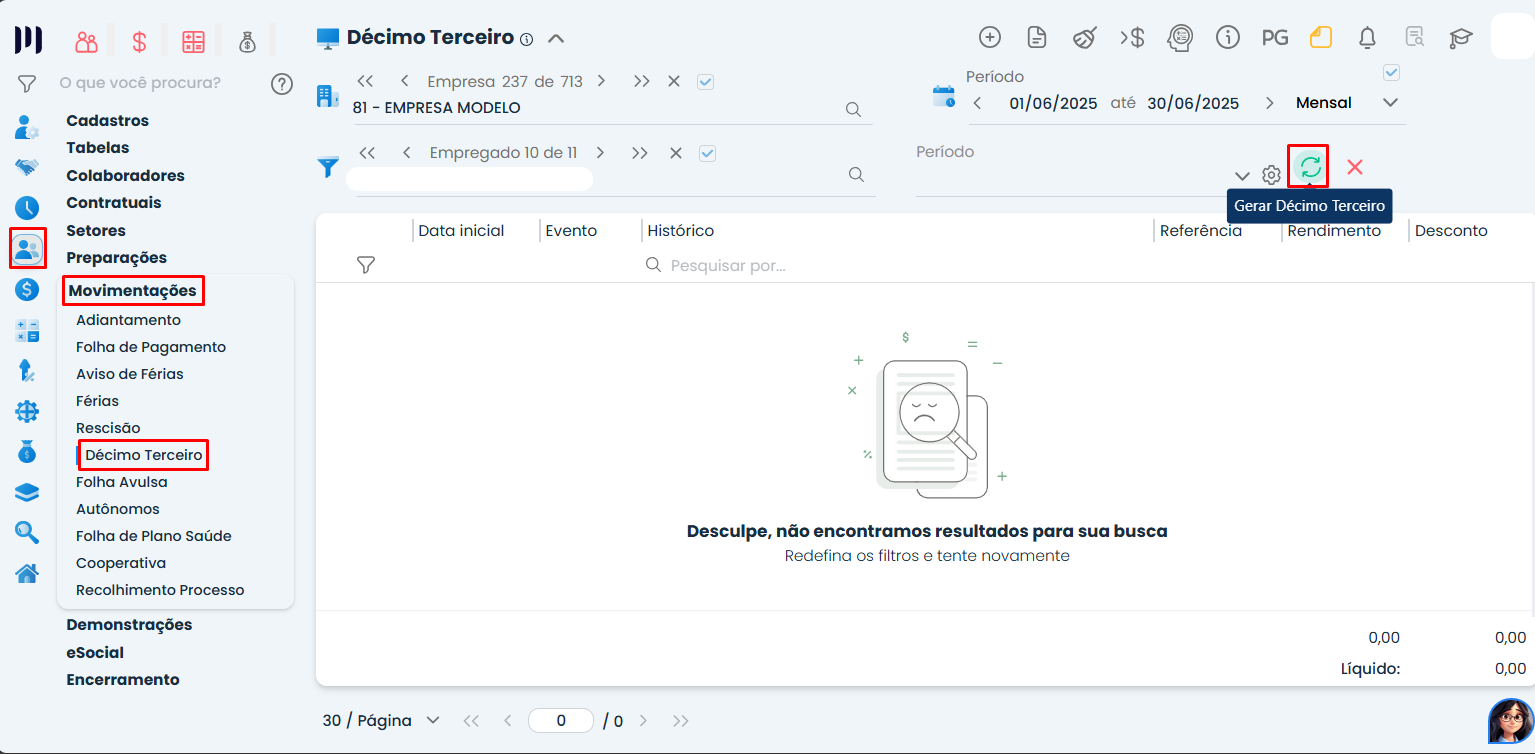Go to next Empresa arrow
This screenshot has width=1535, height=754.
pyautogui.click(x=601, y=81)
